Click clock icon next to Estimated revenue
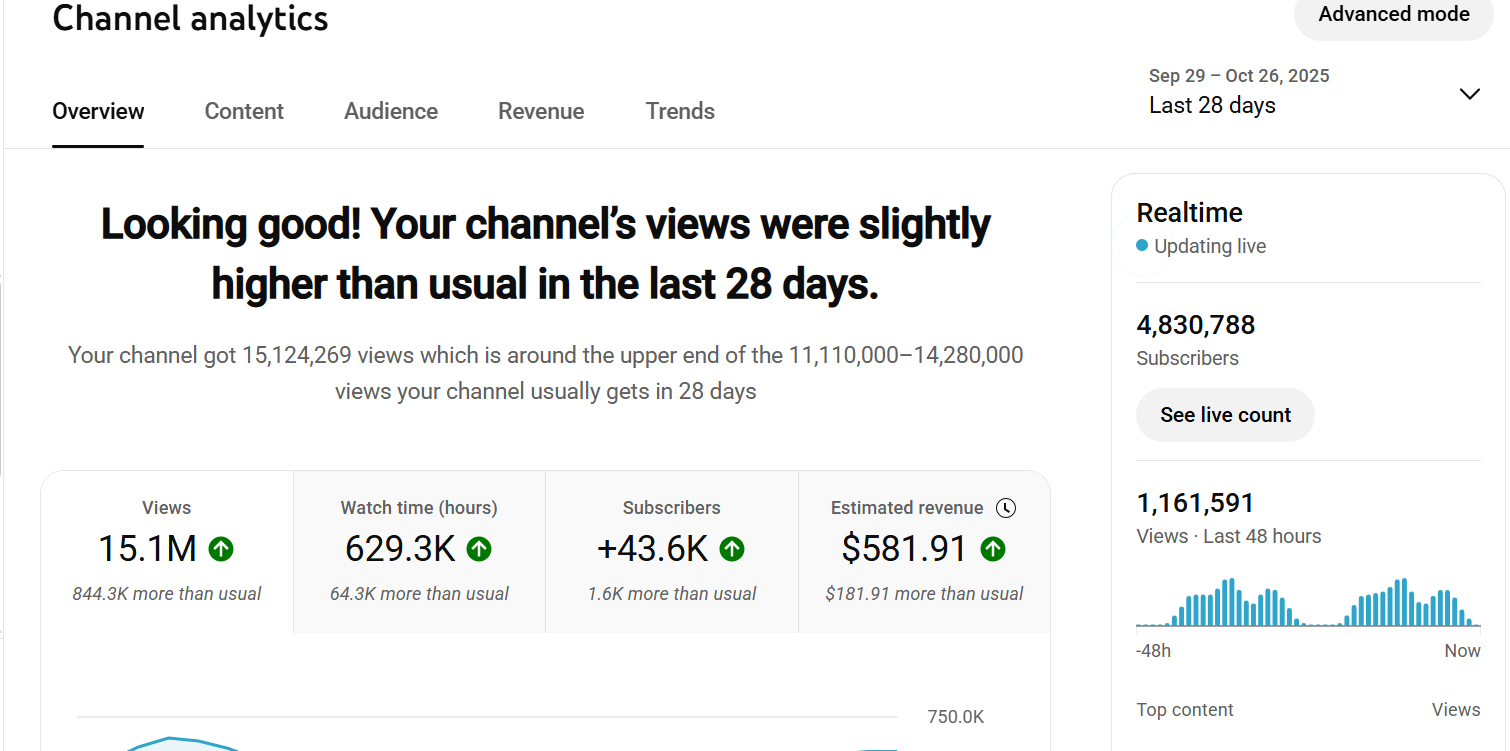This screenshot has width=1510, height=751. 1006,508
